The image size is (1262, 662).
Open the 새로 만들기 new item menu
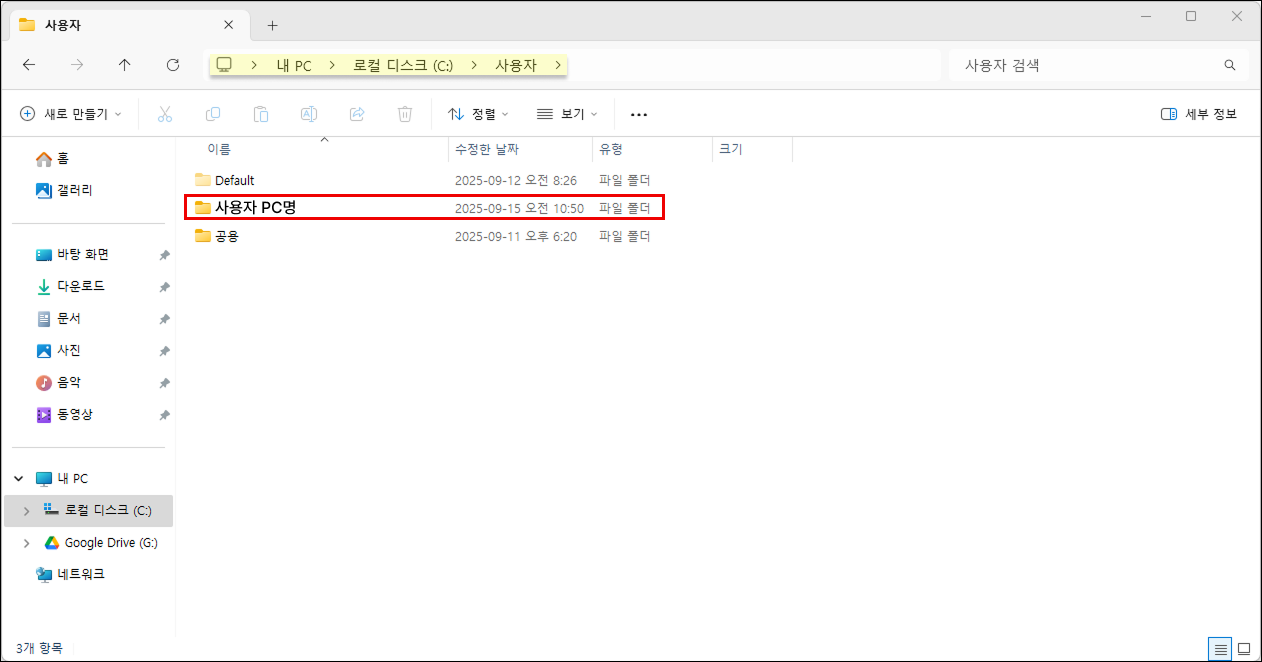coord(70,114)
